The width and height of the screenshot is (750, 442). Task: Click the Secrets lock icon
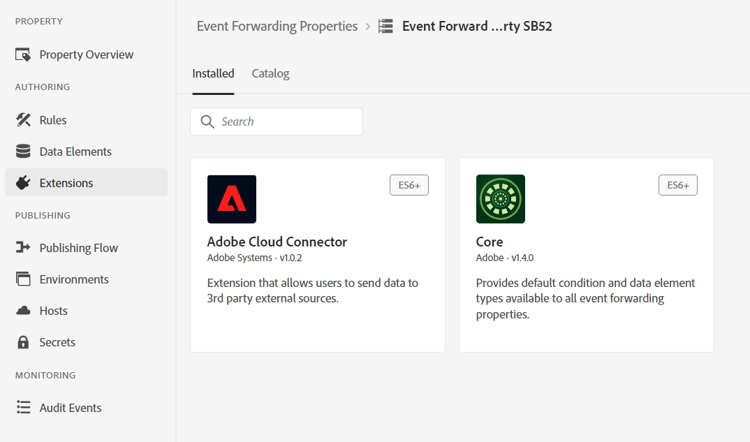23,342
